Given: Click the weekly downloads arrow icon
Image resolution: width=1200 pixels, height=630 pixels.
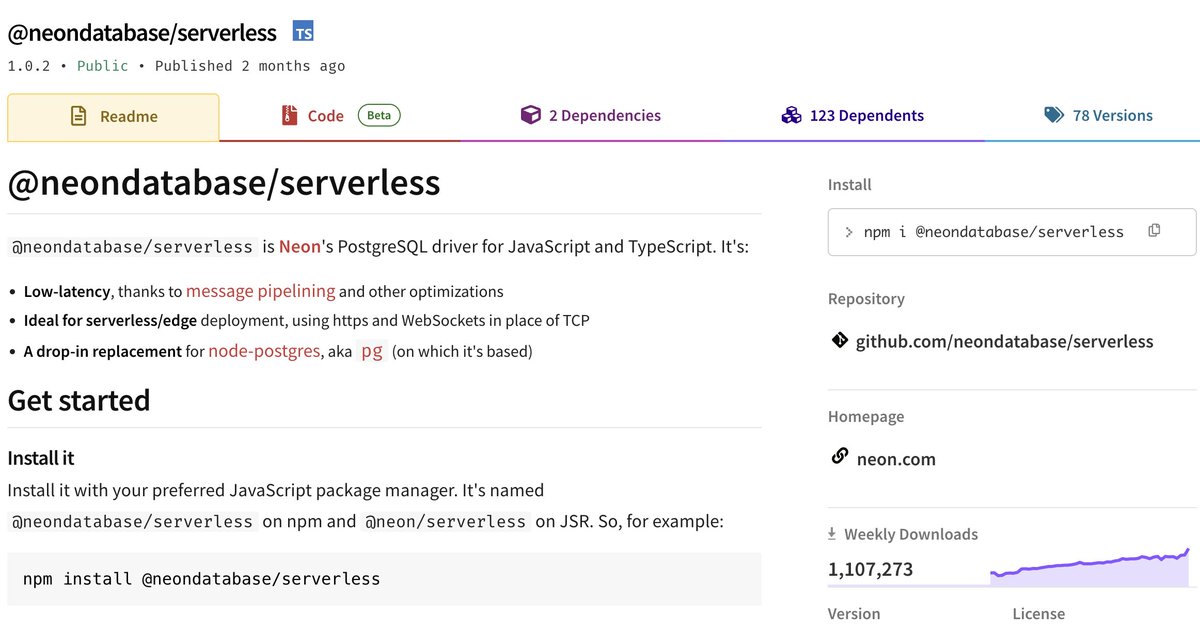Looking at the screenshot, I should point(832,534).
